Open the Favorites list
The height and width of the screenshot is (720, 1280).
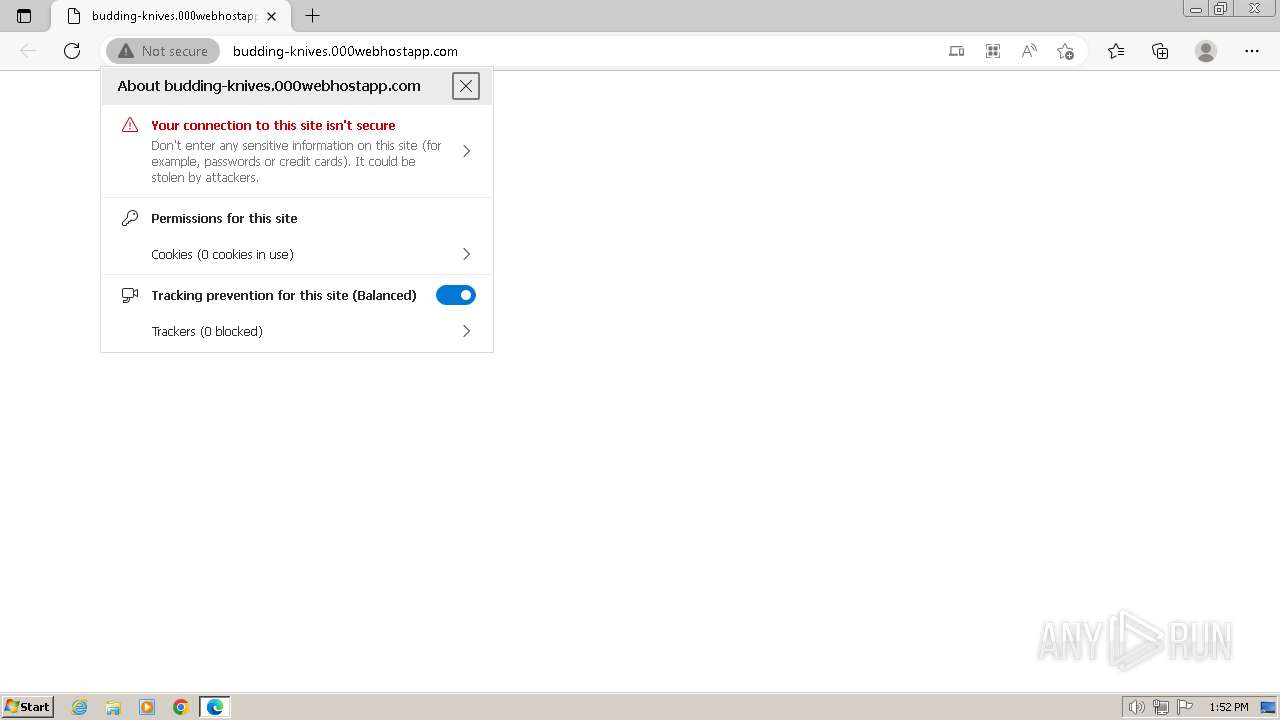pos(1116,51)
